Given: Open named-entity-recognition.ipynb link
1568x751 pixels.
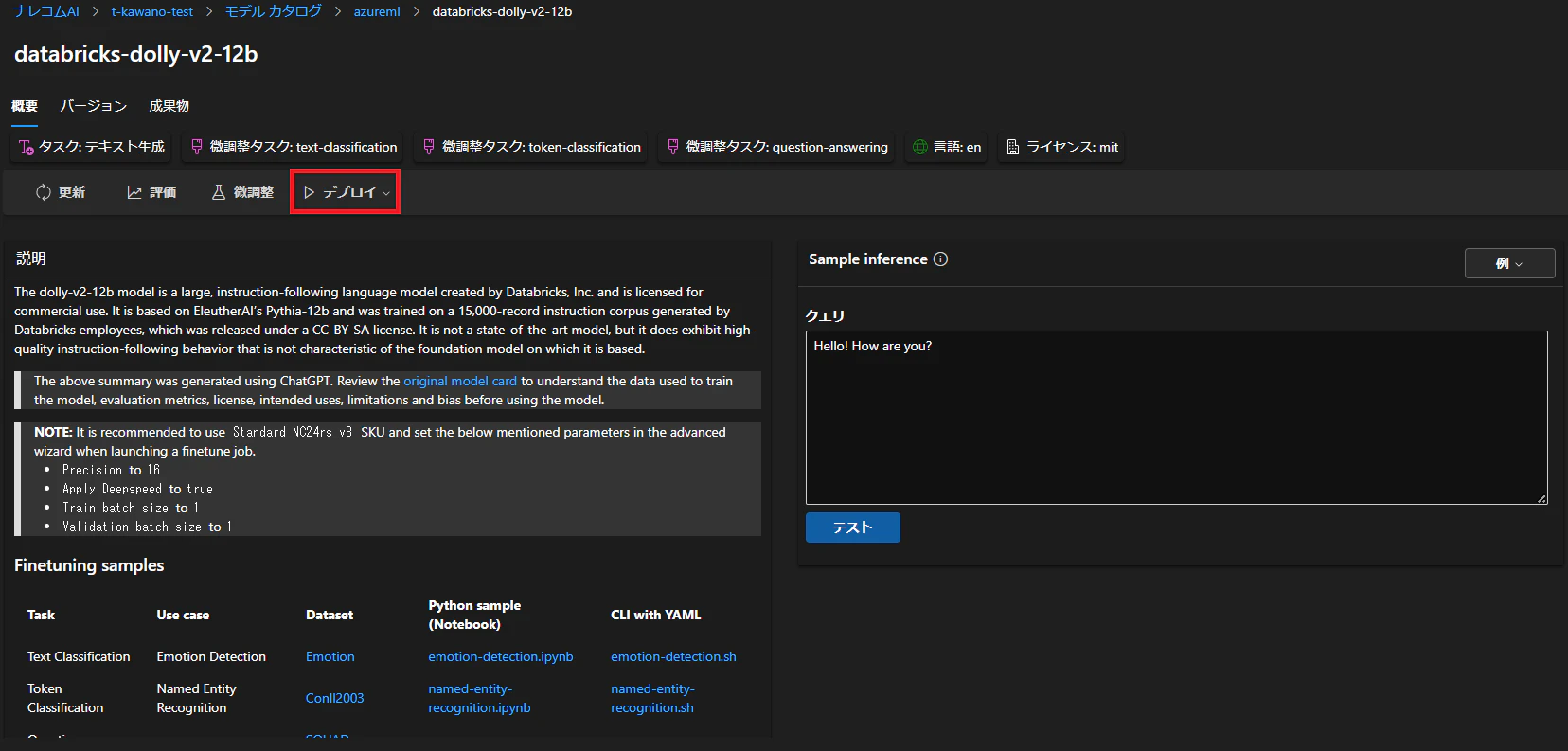Looking at the screenshot, I should click(479, 698).
